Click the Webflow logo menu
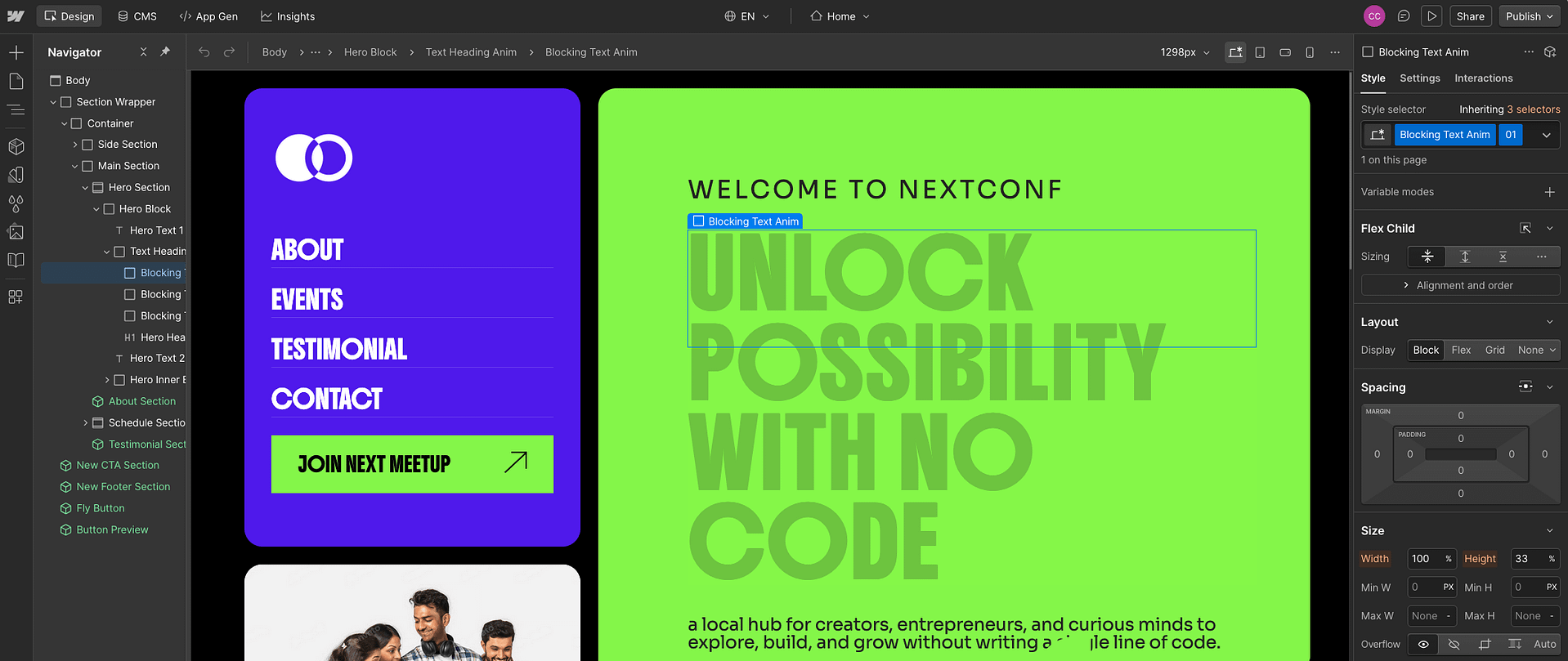The width and height of the screenshot is (1568, 661). click(x=16, y=16)
